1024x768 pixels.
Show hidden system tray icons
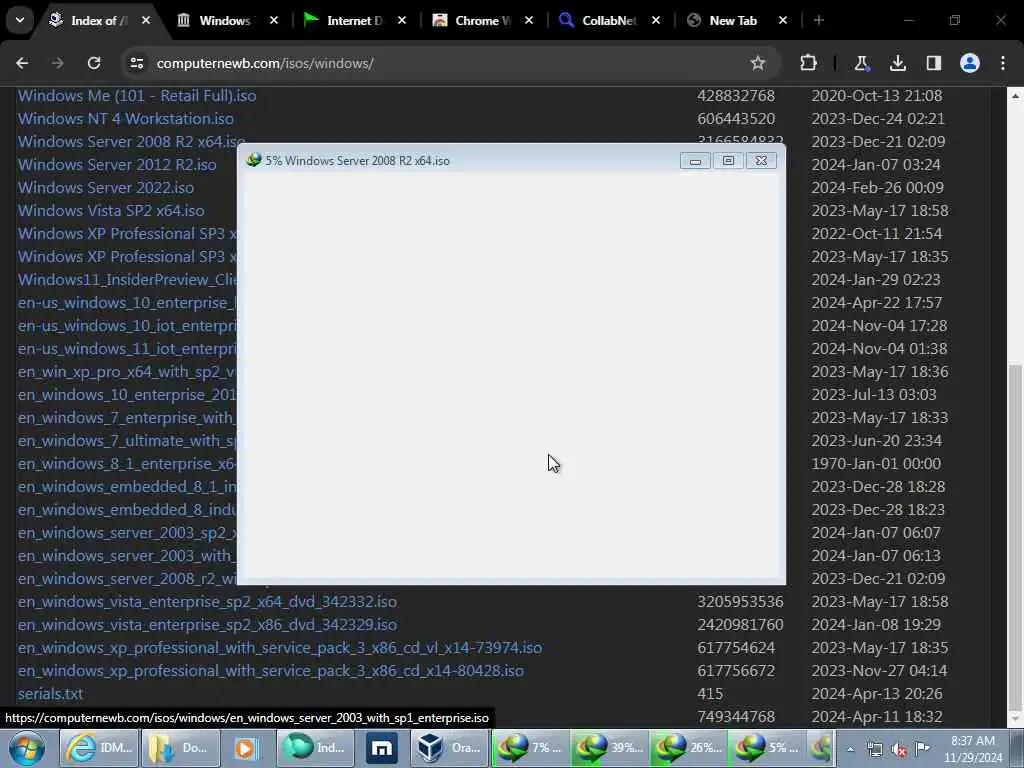coord(850,749)
